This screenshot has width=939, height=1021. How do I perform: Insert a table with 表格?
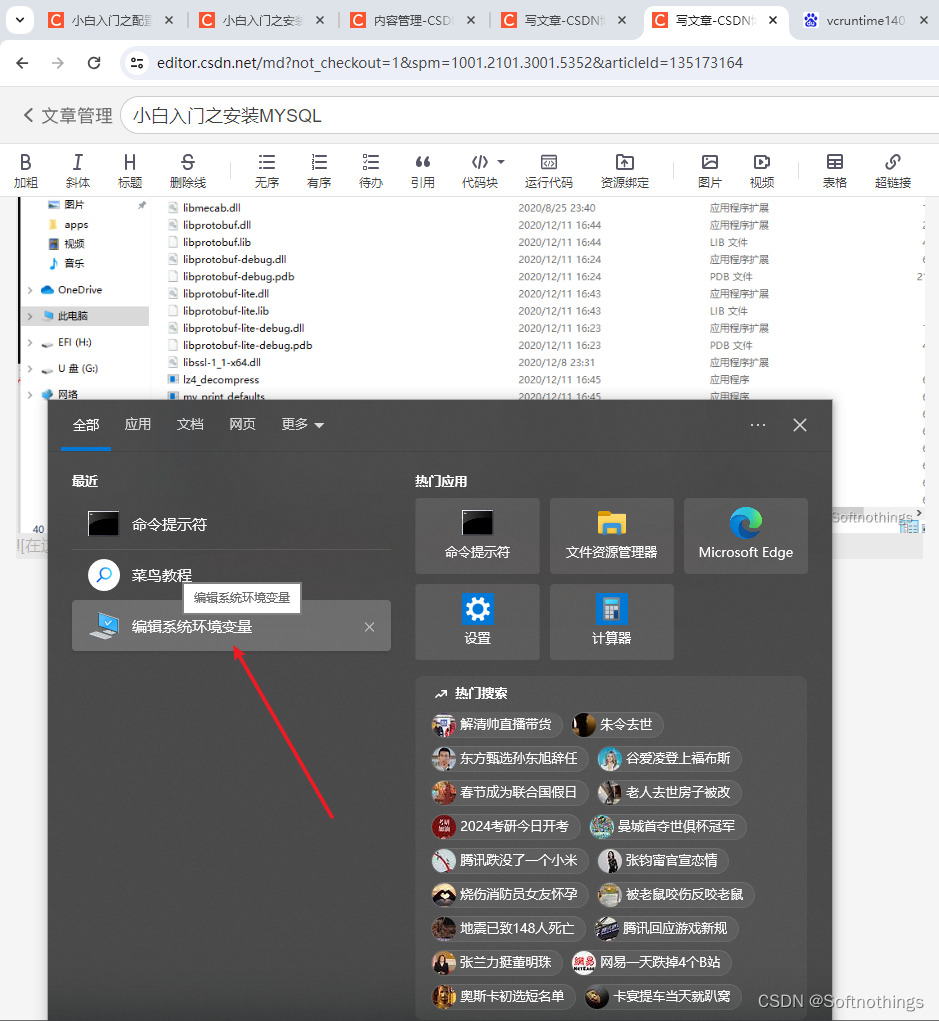tap(834, 171)
